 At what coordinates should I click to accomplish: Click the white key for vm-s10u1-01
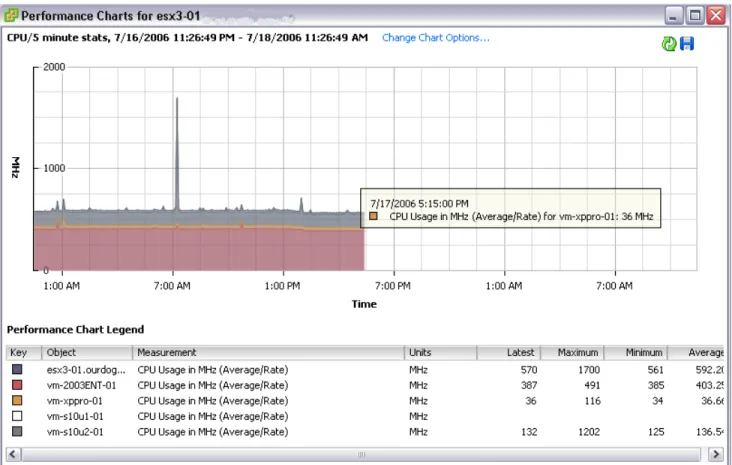17,416
